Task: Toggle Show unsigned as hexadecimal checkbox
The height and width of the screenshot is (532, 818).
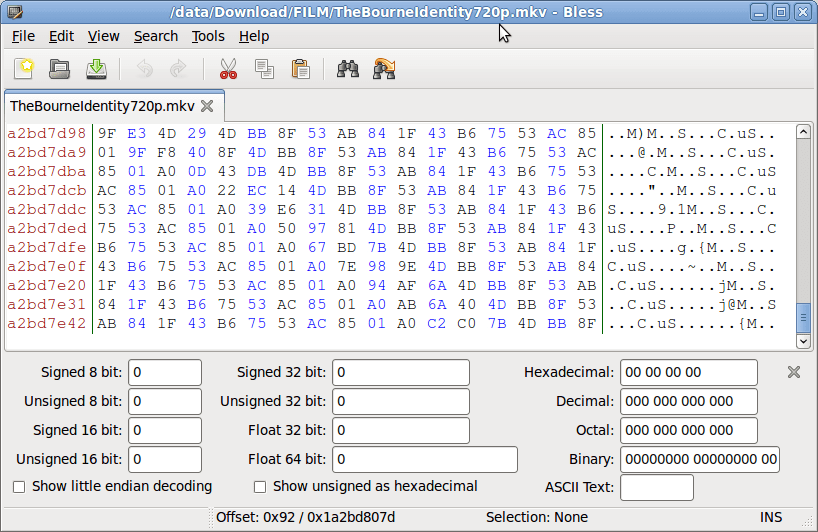Action: click(260, 487)
